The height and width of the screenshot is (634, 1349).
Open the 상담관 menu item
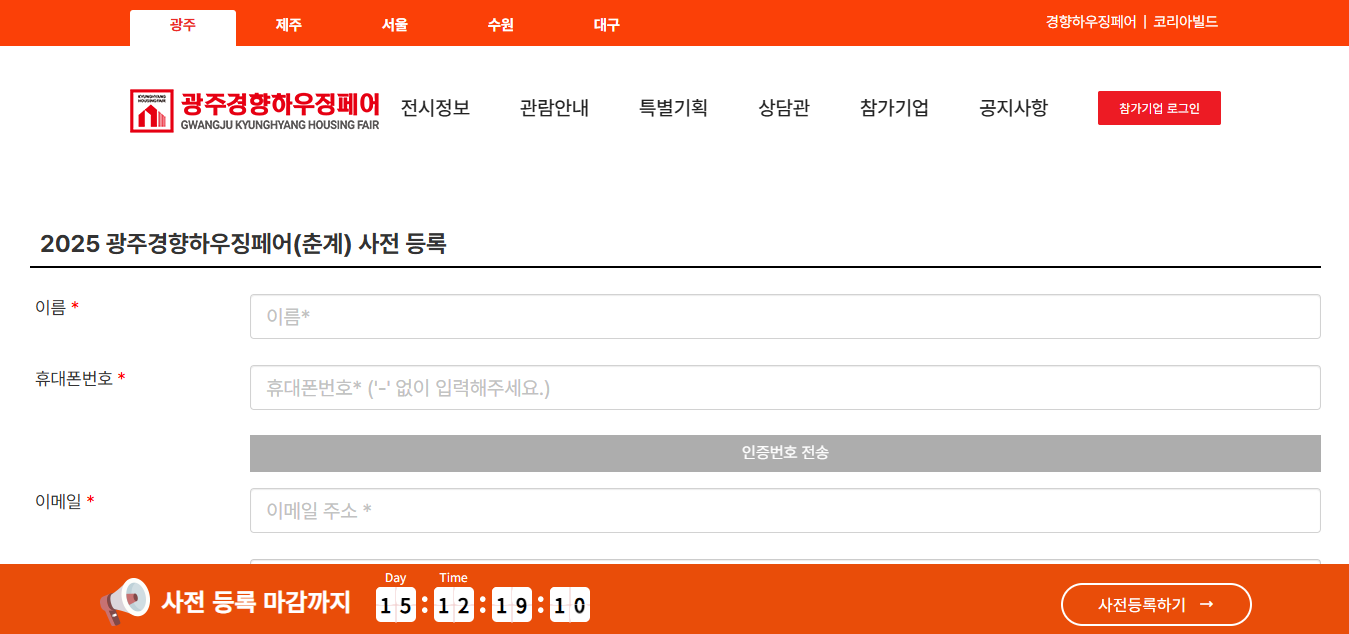point(782,108)
